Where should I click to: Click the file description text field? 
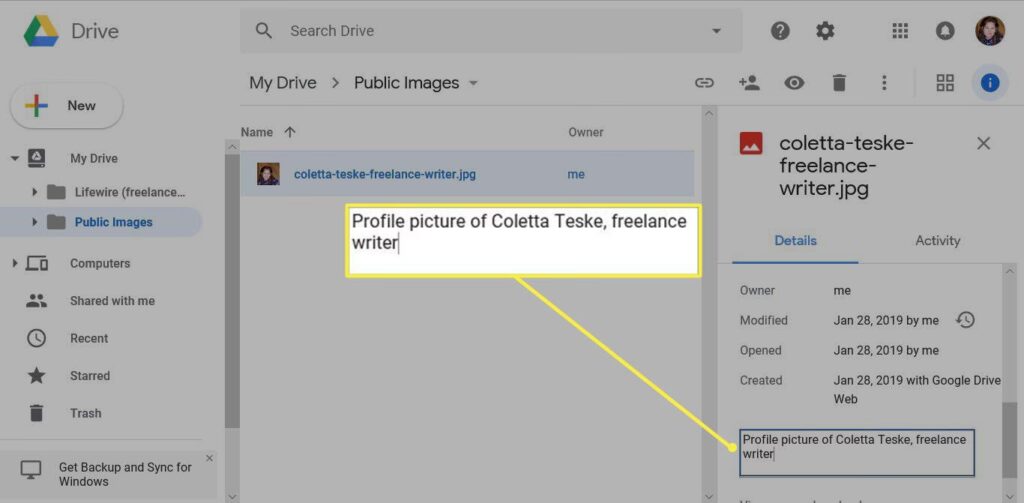(856, 453)
